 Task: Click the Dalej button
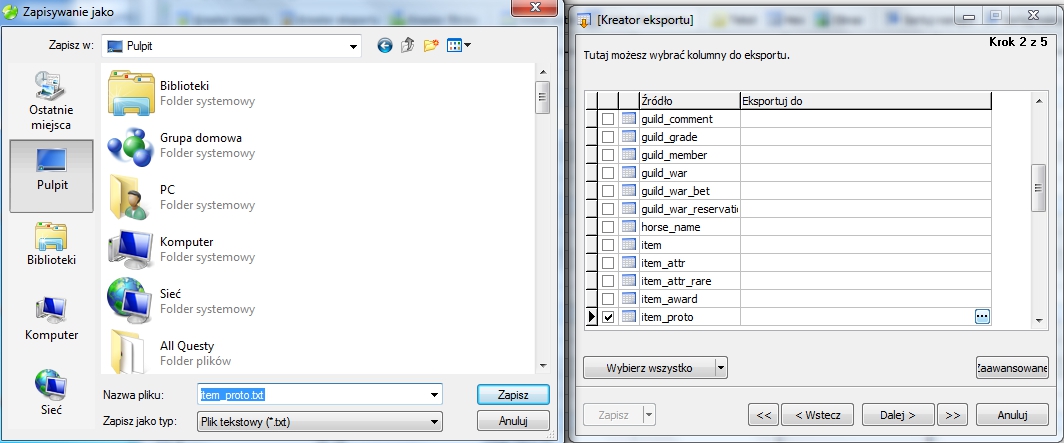point(898,415)
